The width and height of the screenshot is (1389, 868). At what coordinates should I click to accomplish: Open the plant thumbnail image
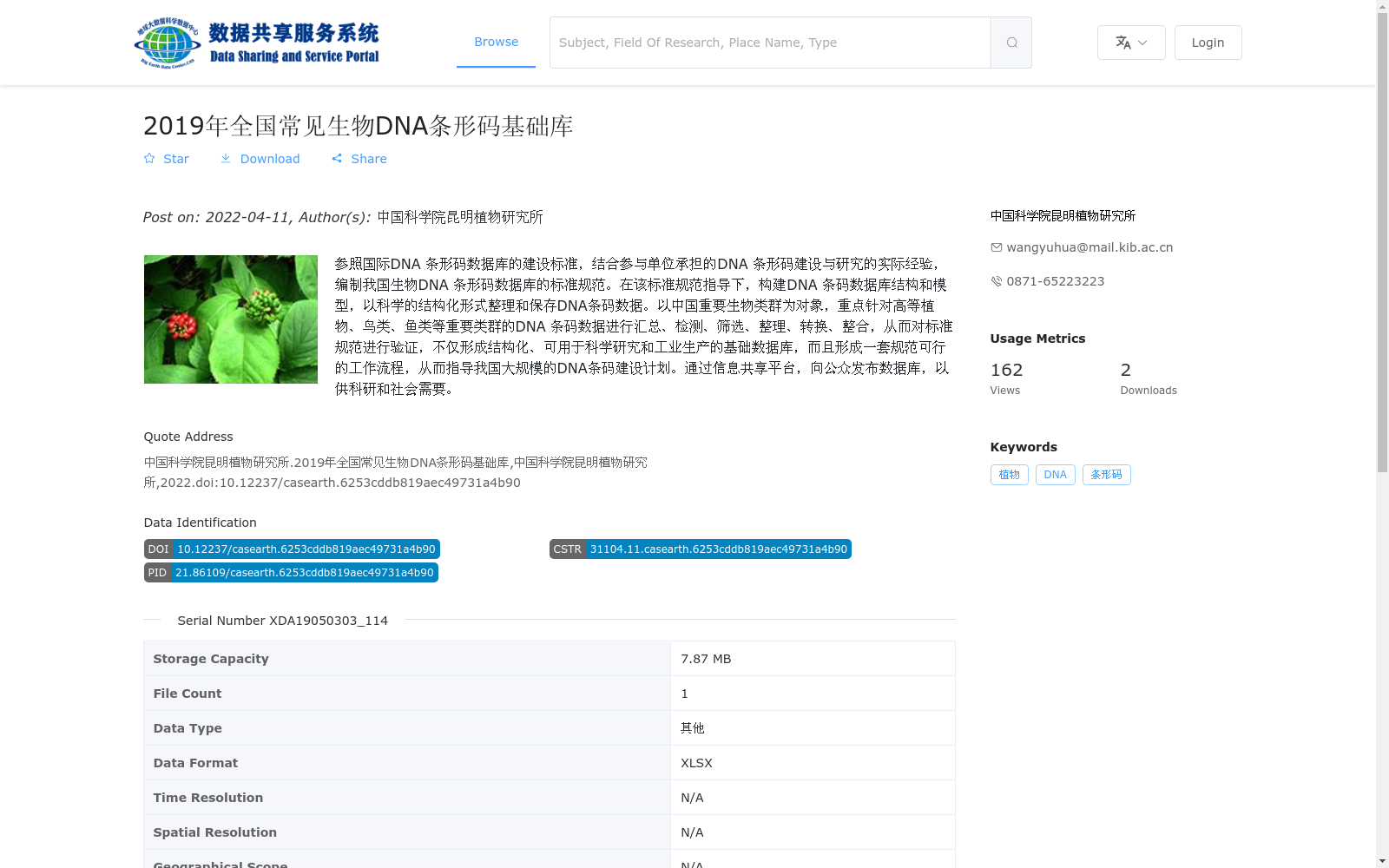[x=231, y=319]
